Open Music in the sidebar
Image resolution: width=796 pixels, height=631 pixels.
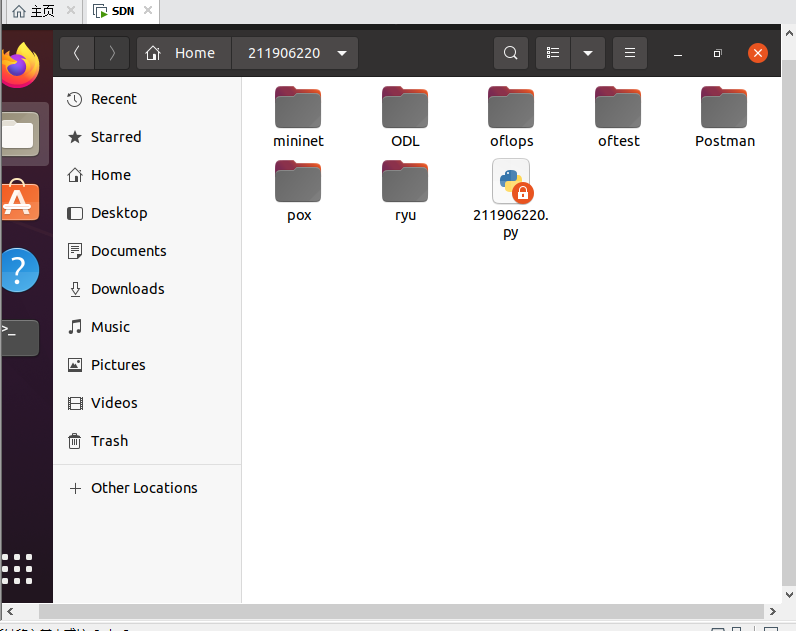point(147,327)
